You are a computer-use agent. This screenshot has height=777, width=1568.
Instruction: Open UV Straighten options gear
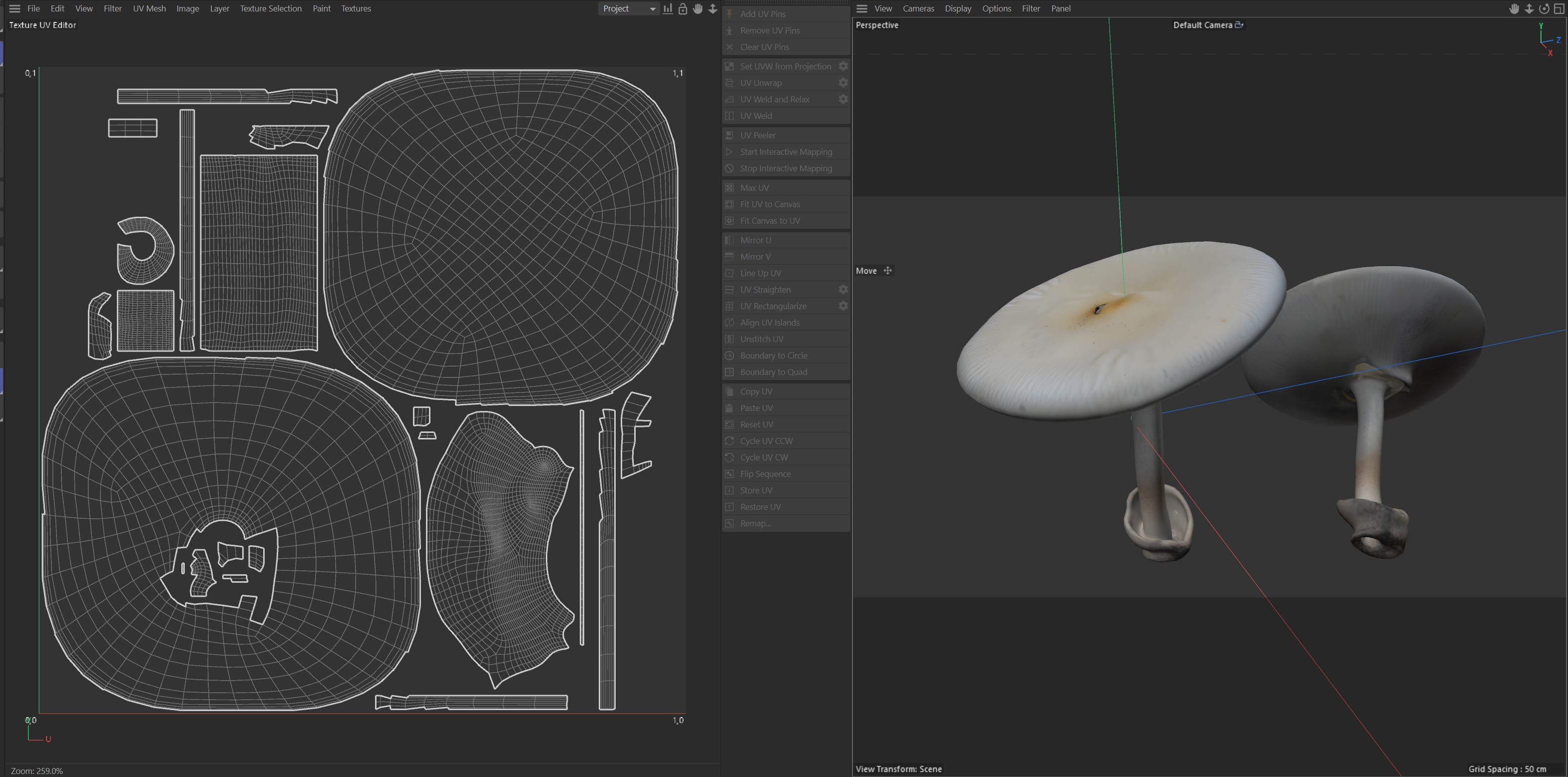pyautogui.click(x=843, y=290)
